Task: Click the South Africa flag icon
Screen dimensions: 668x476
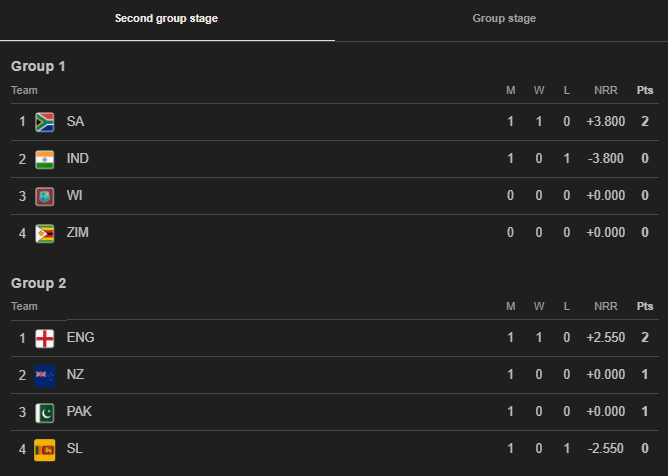Action: tap(44, 122)
